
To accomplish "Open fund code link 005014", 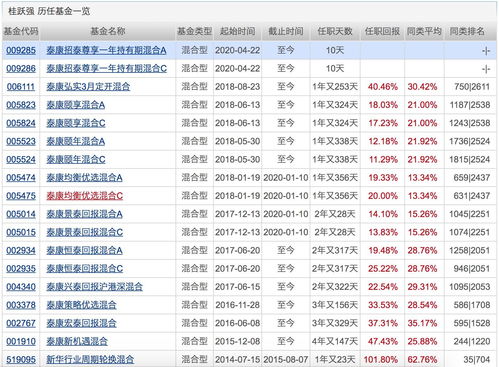I will point(21,214).
